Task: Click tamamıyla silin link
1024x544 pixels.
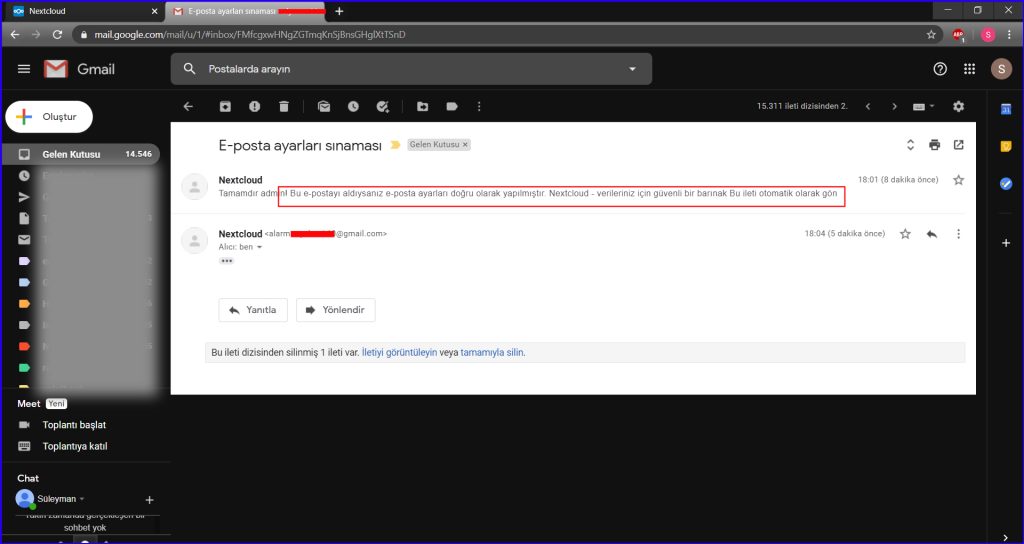Action: [492, 353]
